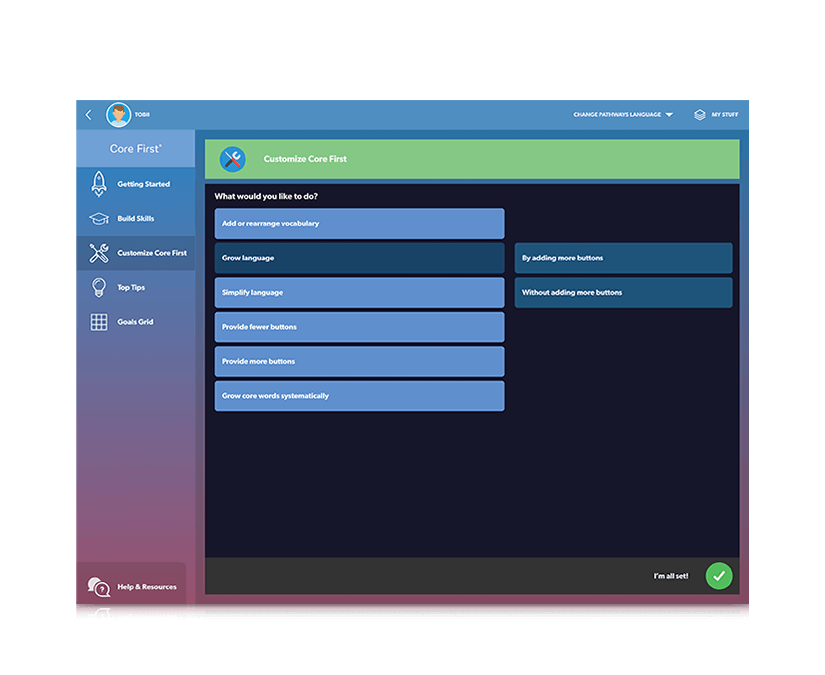This screenshot has width=825, height=675.
Task: Click the Top Tips lightbulb icon
Action: click(x=98, y=287)
